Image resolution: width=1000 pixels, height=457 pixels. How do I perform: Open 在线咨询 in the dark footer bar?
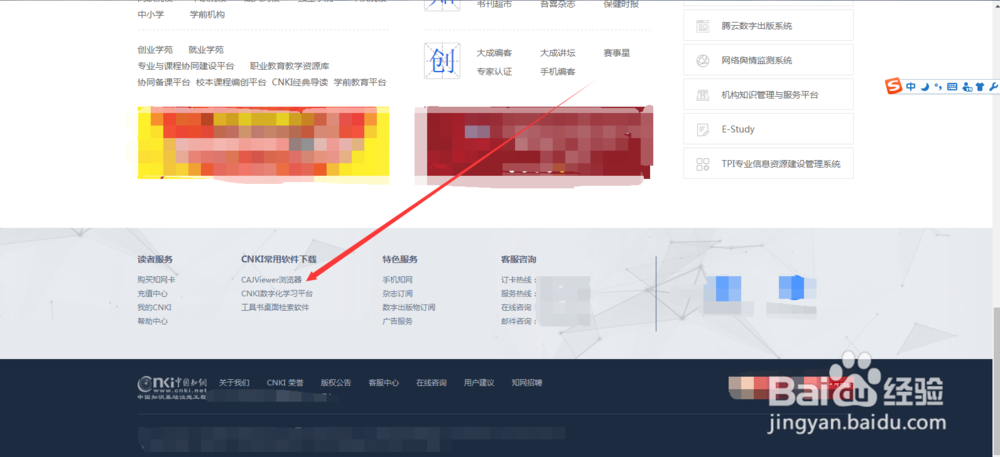pos(432,383)
